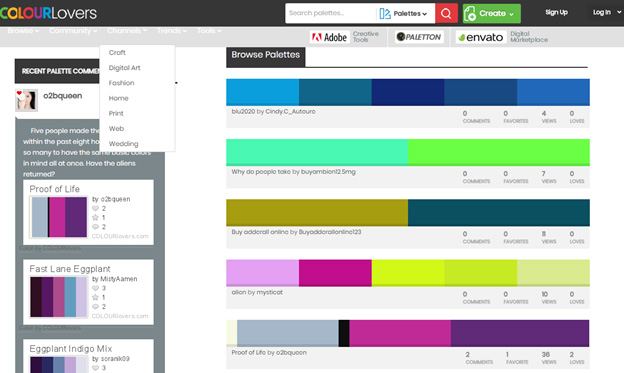The image size is (624, 373).
Task: Expand the Tools menu
Action: (x=209, y=31)
